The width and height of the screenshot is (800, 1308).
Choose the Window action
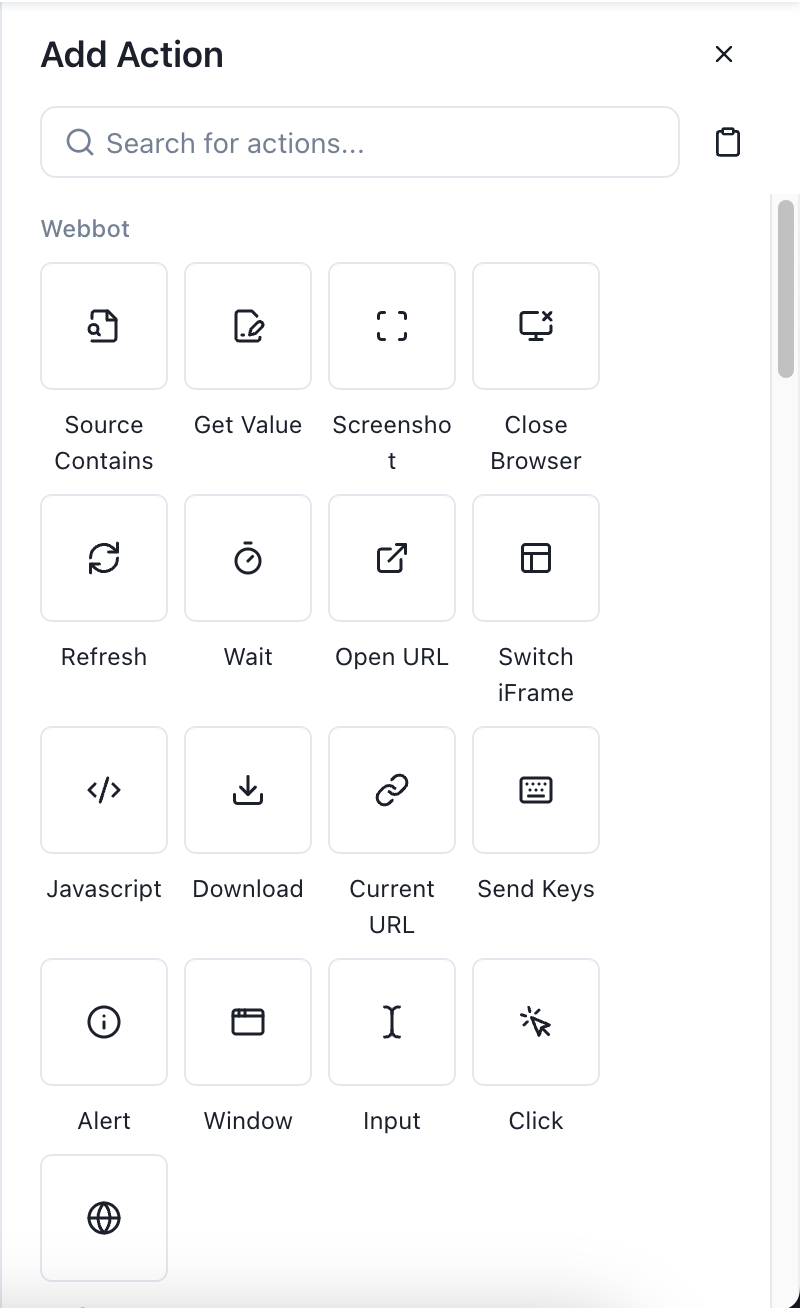click(248, 1022)
